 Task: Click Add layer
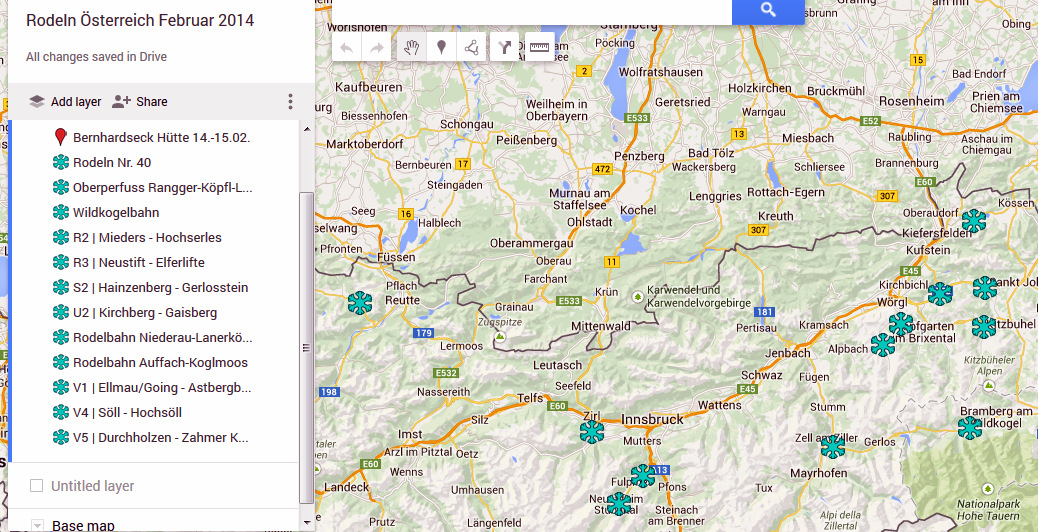pos(65,101)
